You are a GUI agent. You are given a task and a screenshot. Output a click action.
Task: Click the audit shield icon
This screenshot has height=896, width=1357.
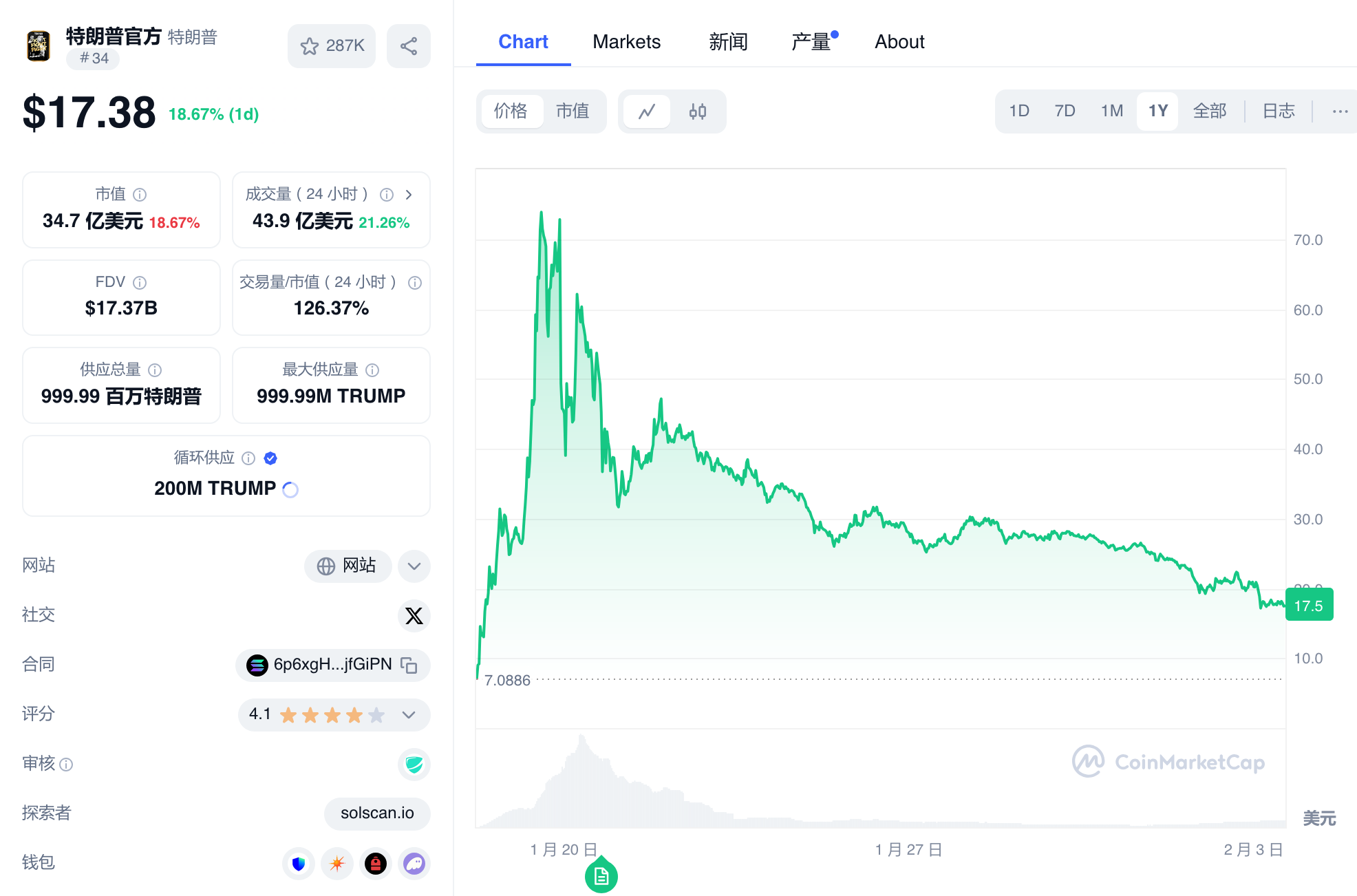click(414, 764)
